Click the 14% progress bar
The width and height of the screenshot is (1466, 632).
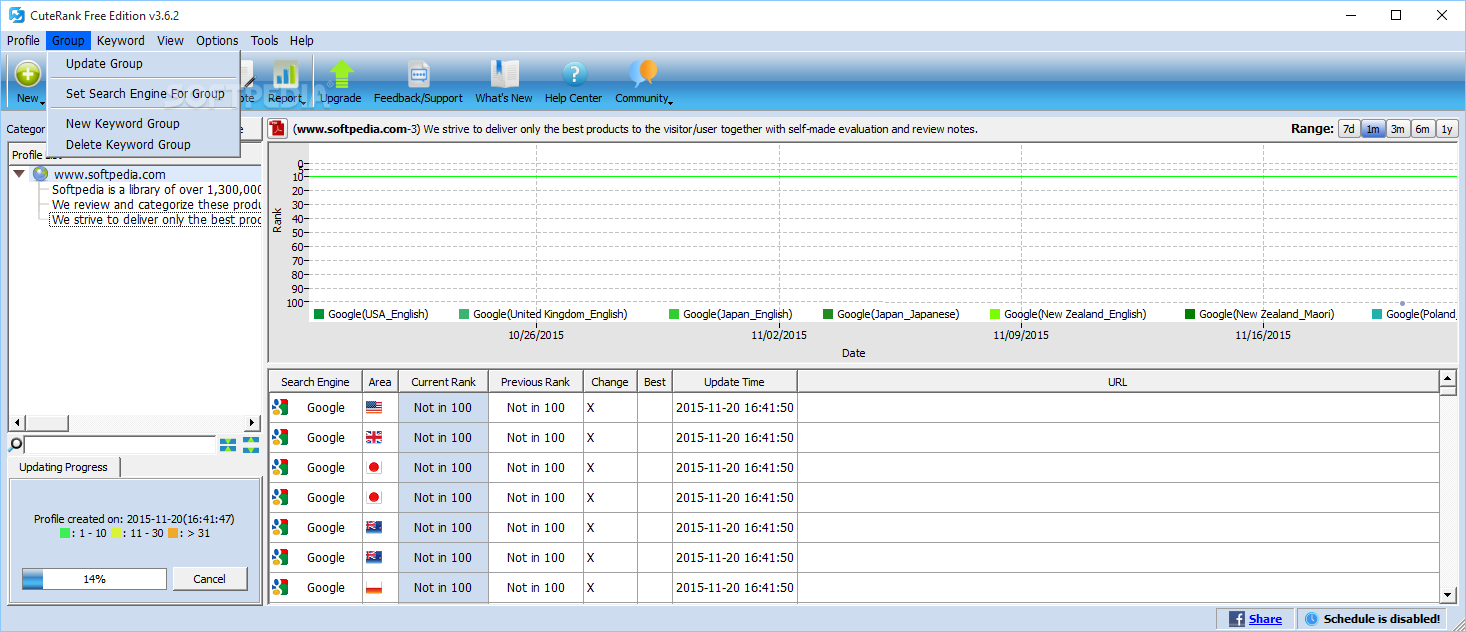coord(94,579)
